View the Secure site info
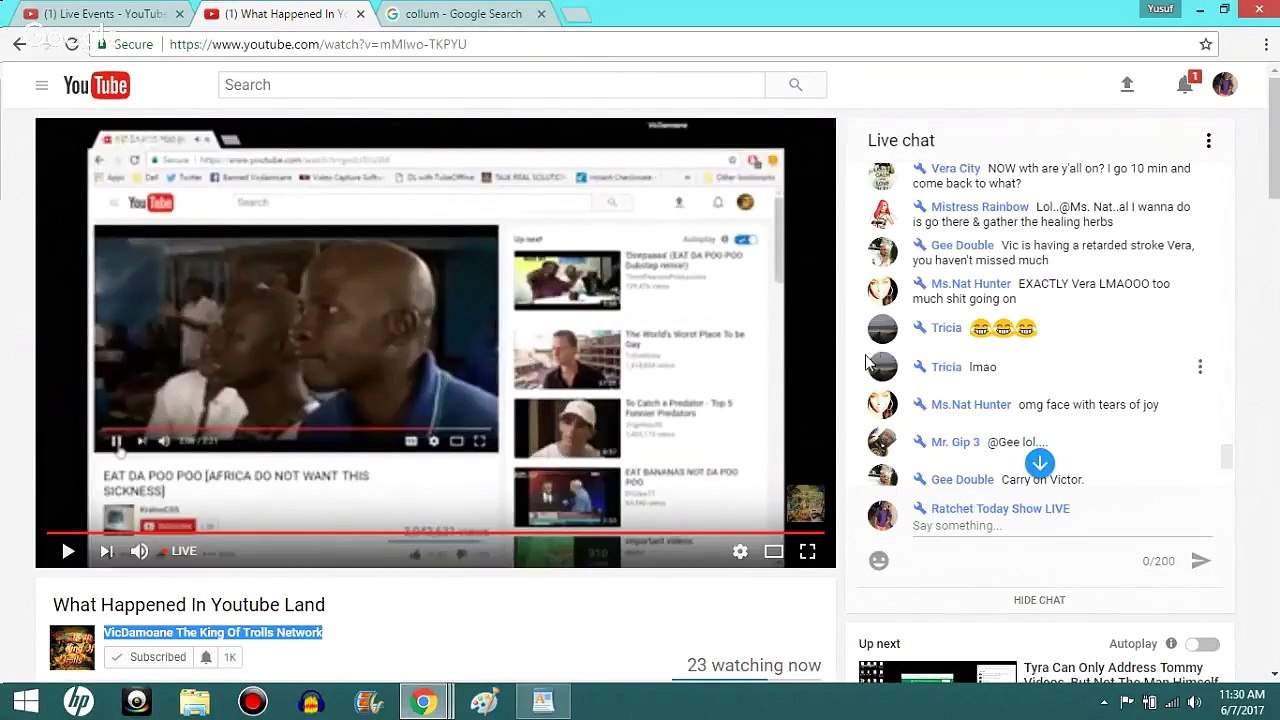The width and height of the screenshot is (1280, 720). pyautogui.click(x=124, y=44)
